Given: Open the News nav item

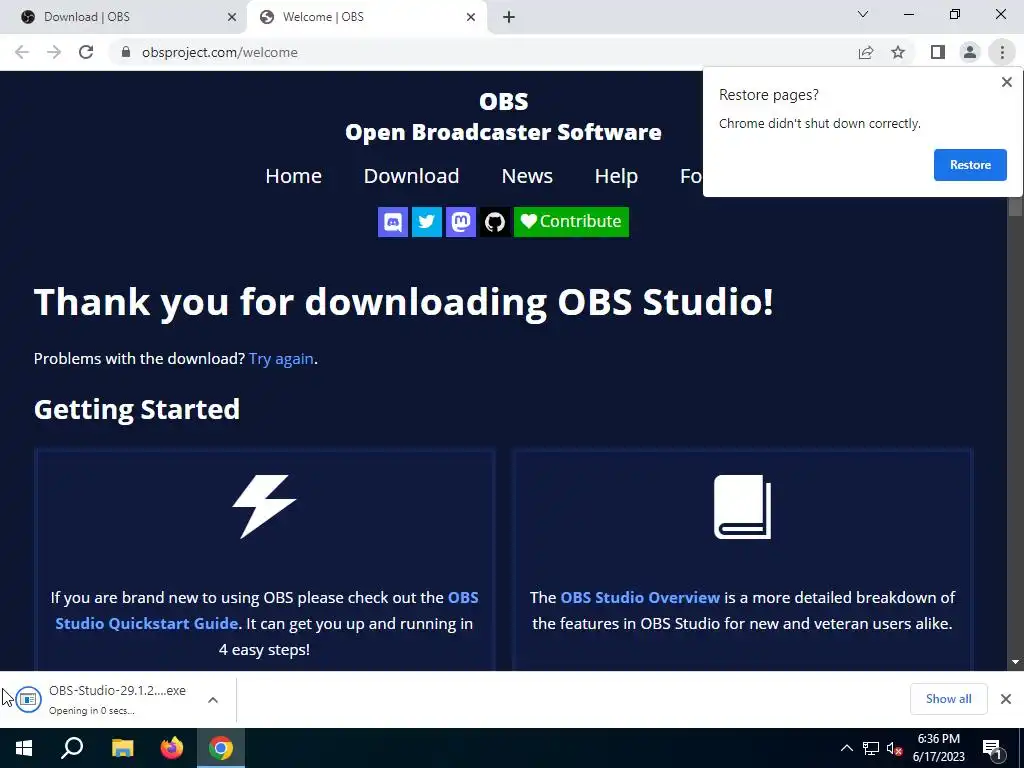Looking at the screenshot, I should (x=527, y=176).
